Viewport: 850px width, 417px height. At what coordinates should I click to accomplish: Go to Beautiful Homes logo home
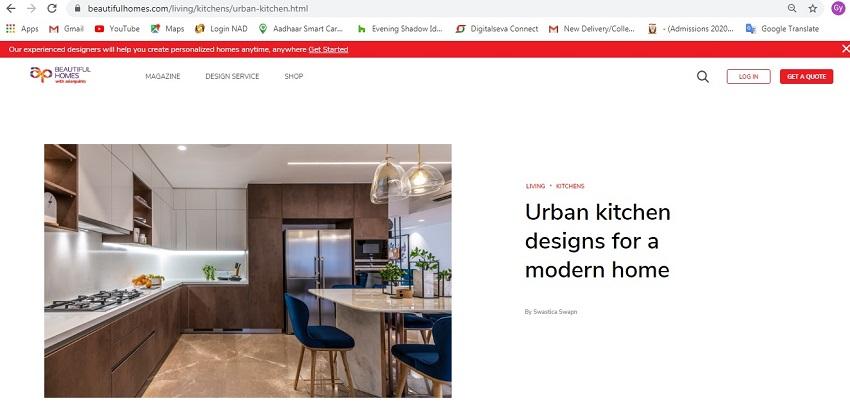tap(60, 75)
